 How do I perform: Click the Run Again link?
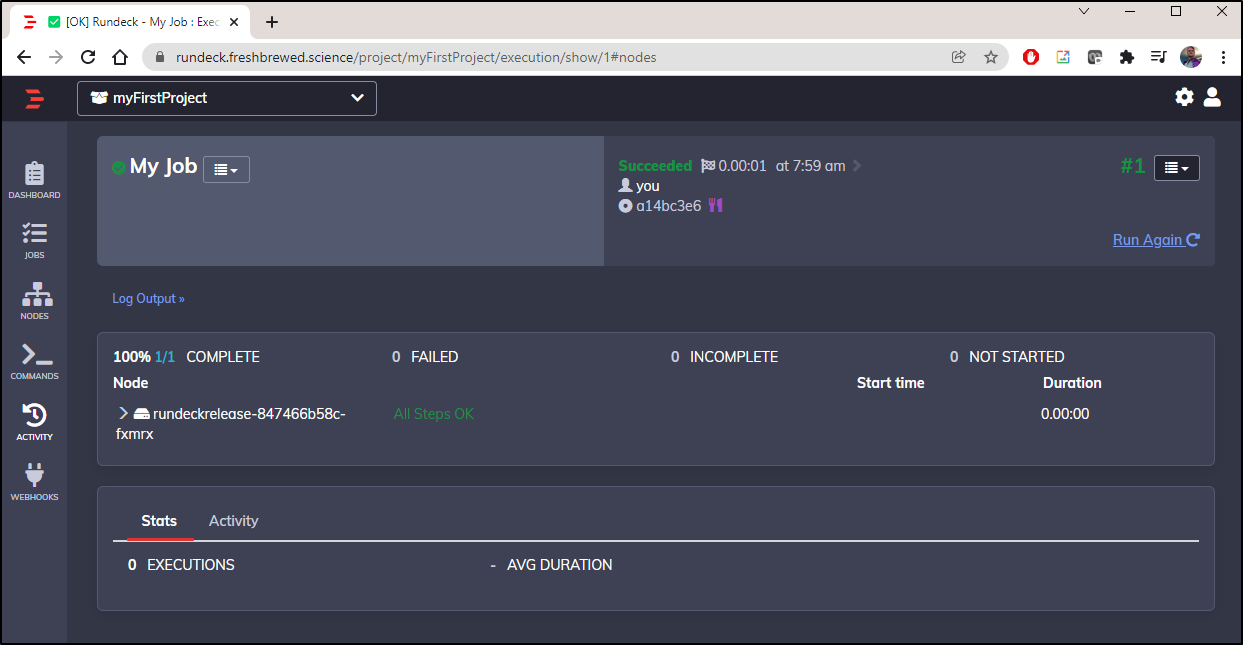(1156, 240)
